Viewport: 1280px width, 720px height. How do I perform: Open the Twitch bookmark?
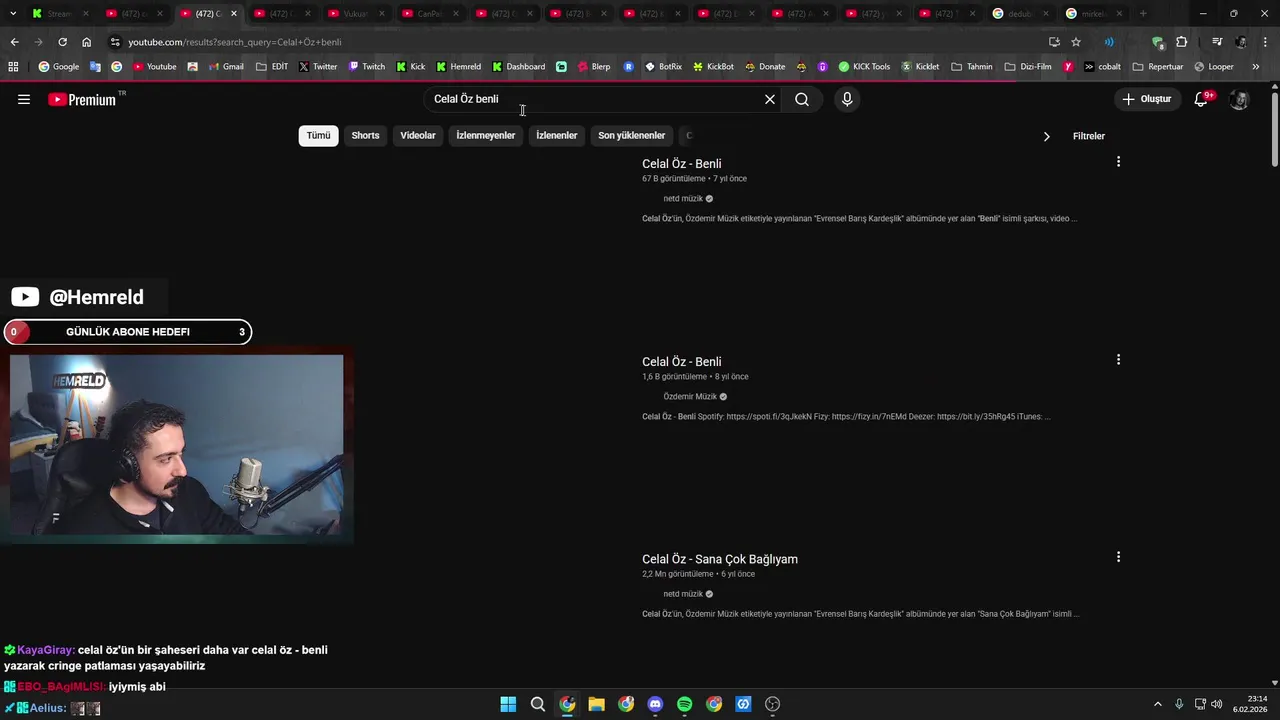[366, 67]
